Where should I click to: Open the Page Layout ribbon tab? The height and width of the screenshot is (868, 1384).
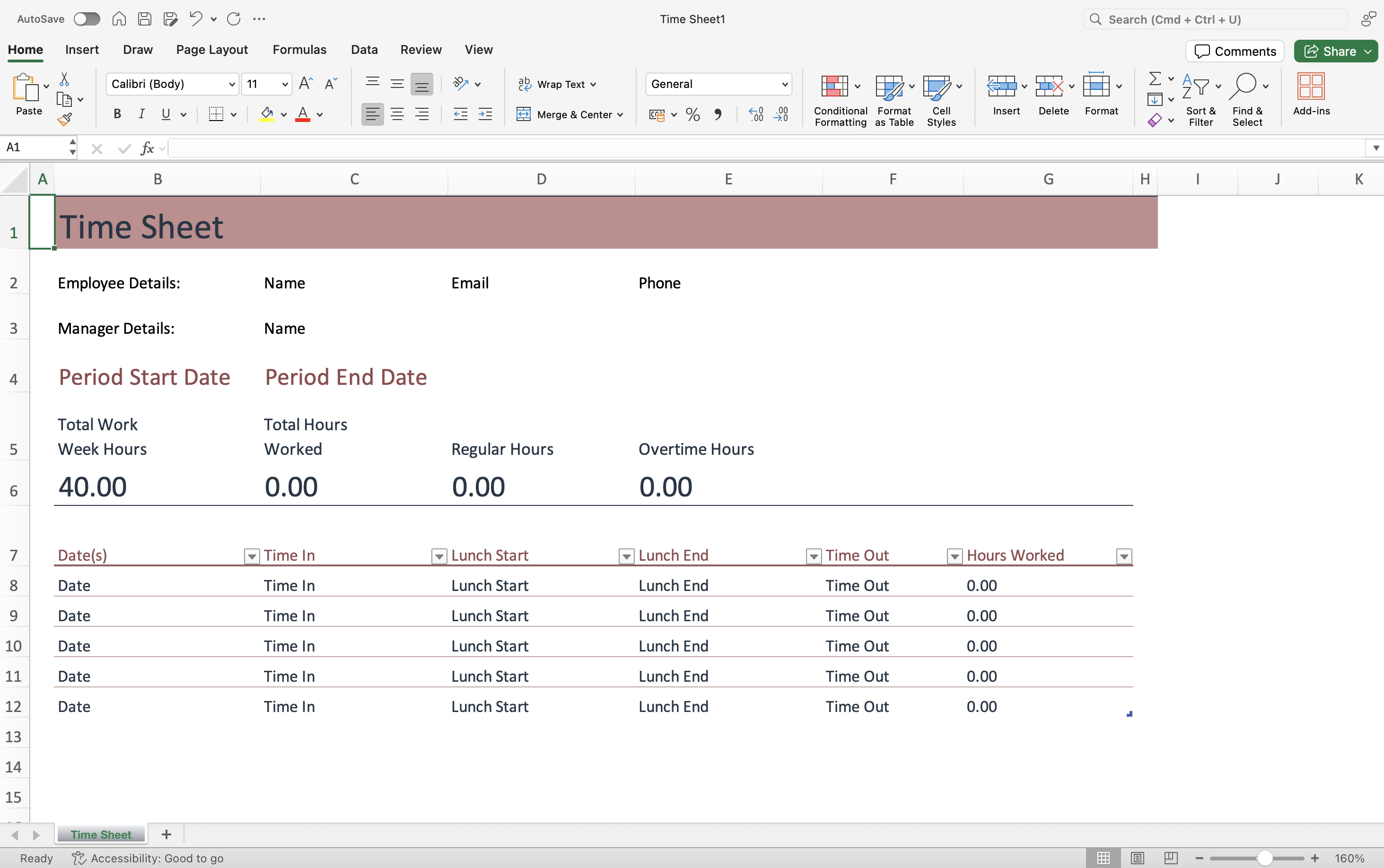click(212, 49)
